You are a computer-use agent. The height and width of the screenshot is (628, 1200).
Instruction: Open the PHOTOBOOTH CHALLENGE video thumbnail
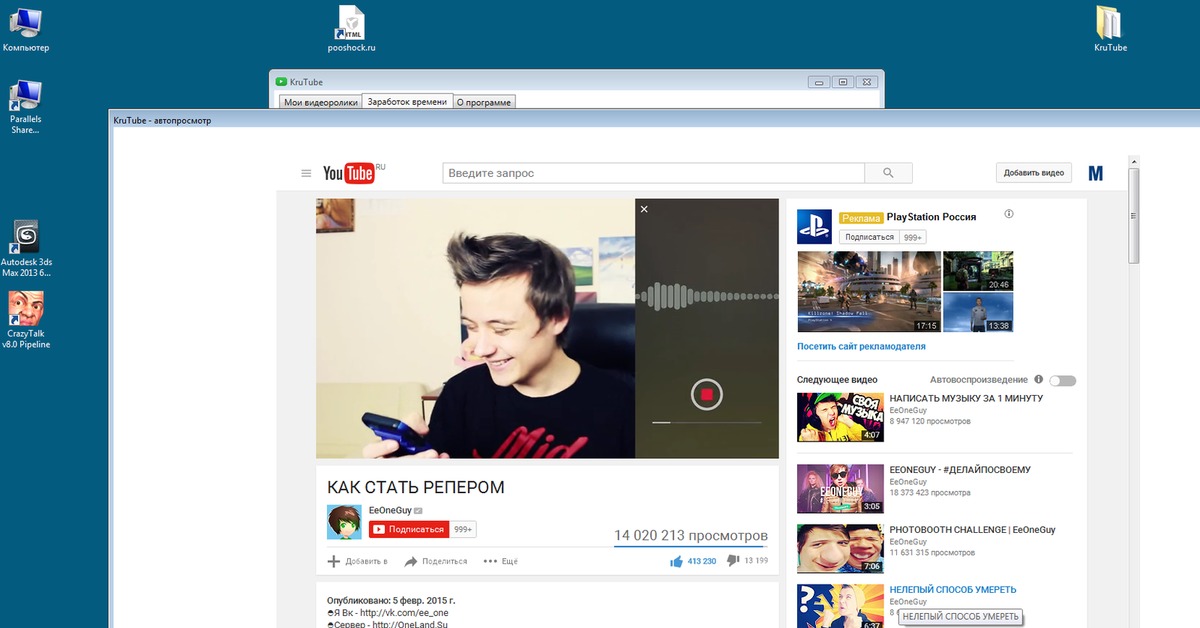click(x=840, y=549)
